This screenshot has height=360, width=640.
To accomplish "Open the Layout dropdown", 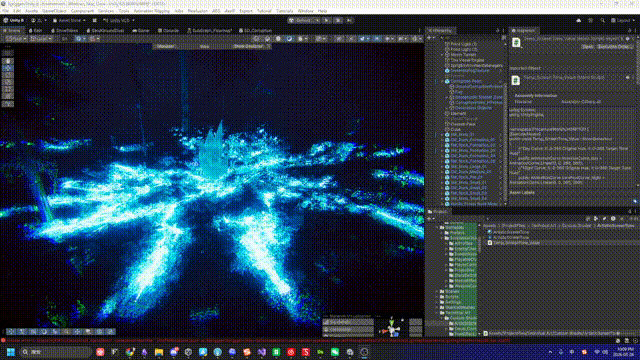I will point(622,20).
